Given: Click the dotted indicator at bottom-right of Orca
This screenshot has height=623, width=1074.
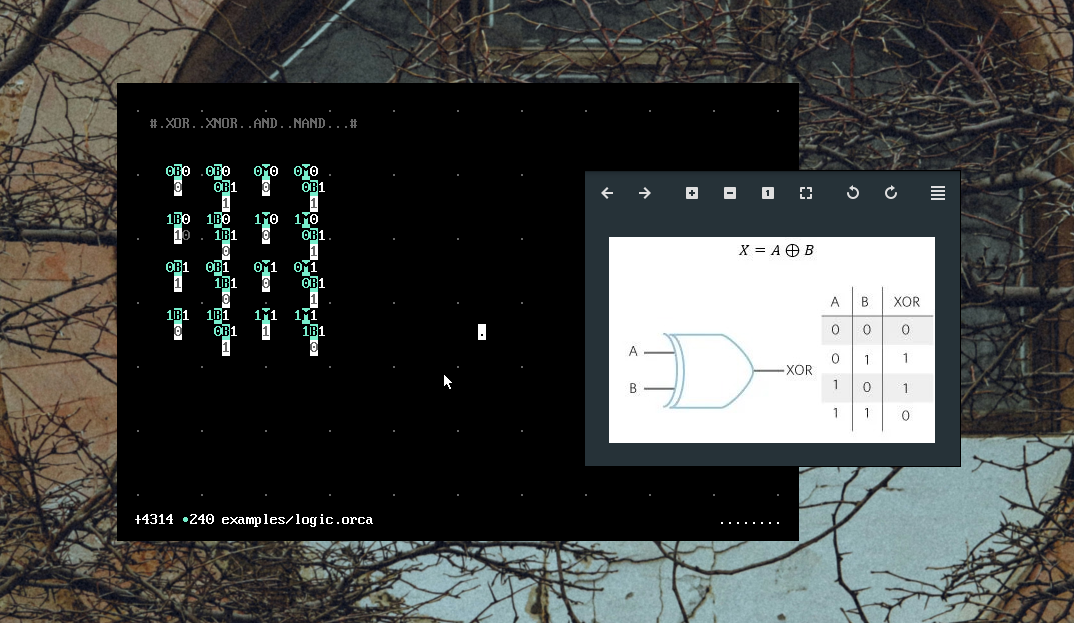Looking at the screenshot, I should coord(749,521).
